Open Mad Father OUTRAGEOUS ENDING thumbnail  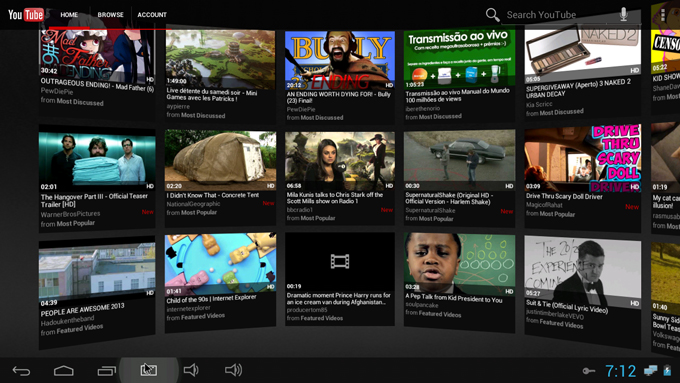[97, 54]
